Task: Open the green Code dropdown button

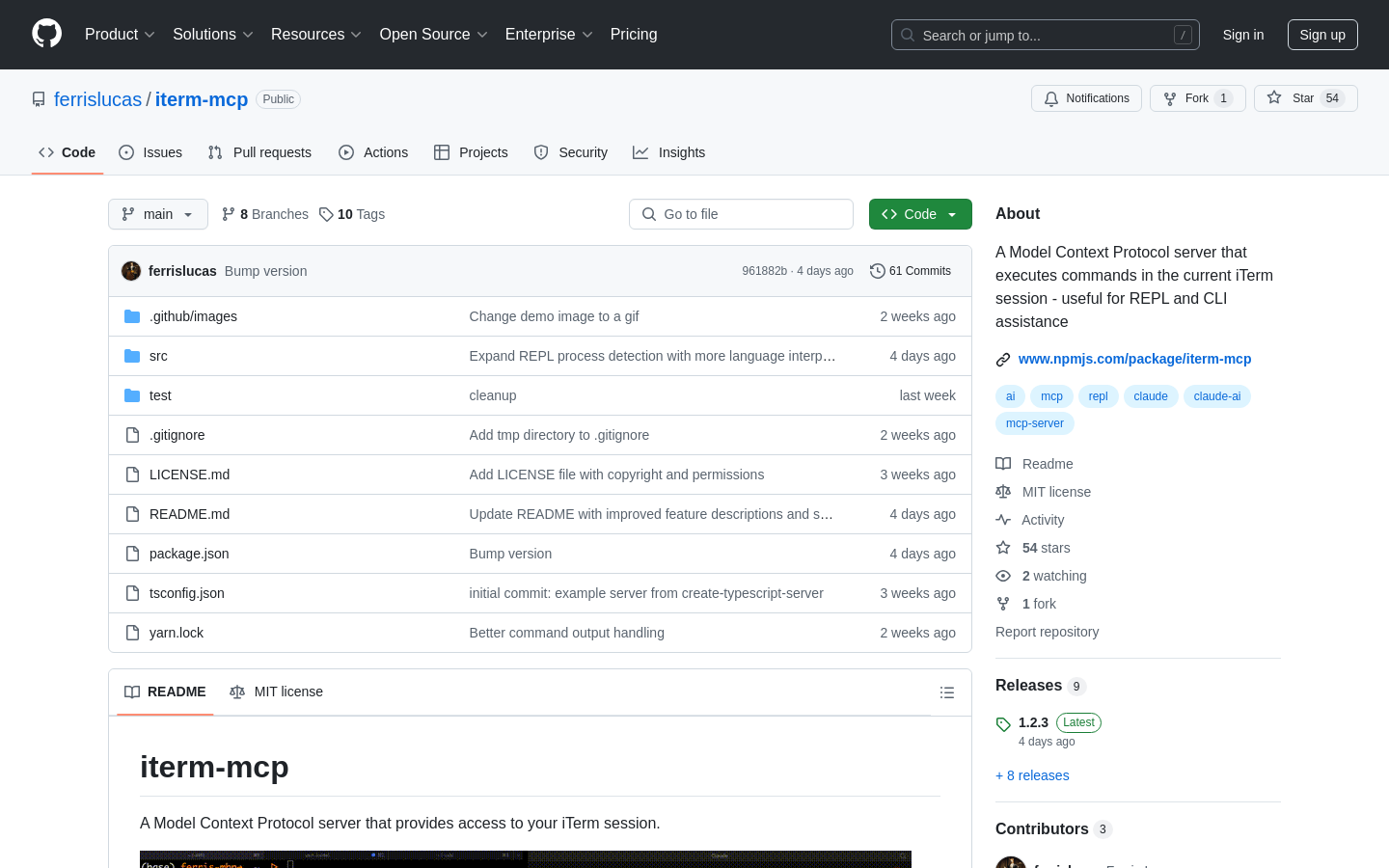Action: (920, 214)
